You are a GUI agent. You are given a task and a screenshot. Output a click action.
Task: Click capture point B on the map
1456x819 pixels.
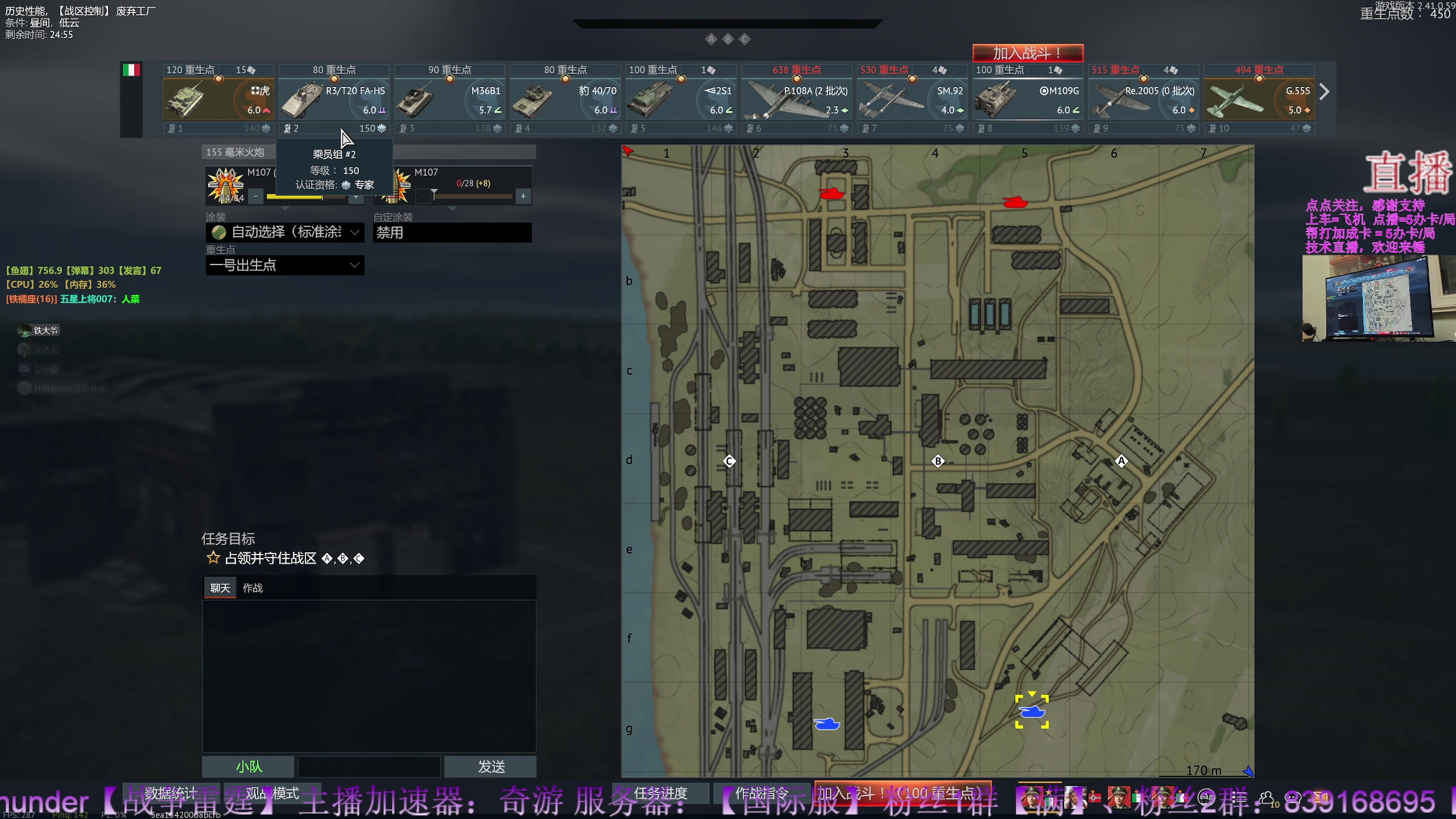tap(938, 461)
